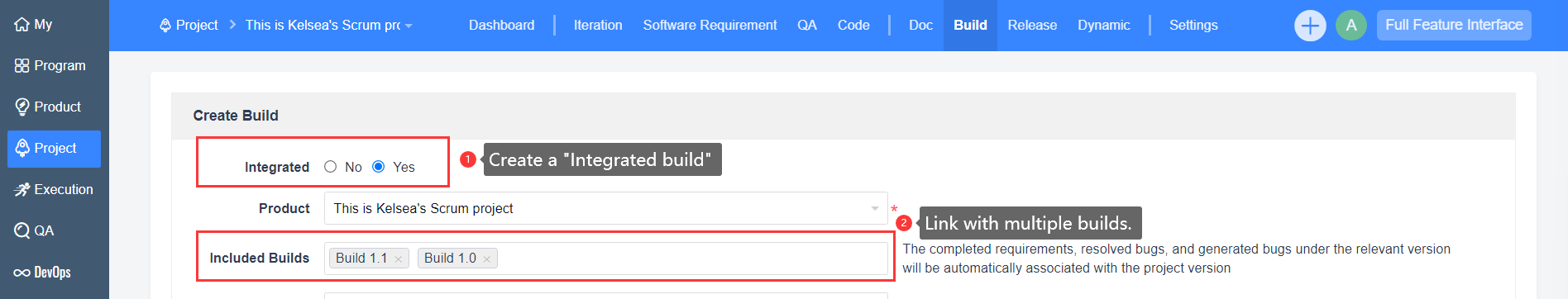Viewport: 1568px width, 299px height.
Task: Open the My home sidebar item
Action: (x=33, y=25)
